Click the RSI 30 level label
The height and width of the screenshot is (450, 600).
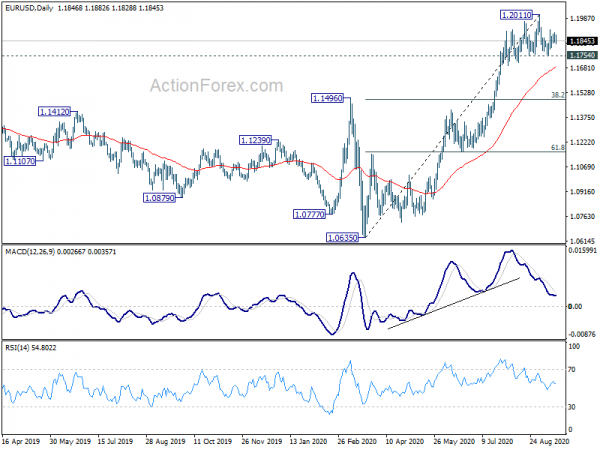point(572,407)
